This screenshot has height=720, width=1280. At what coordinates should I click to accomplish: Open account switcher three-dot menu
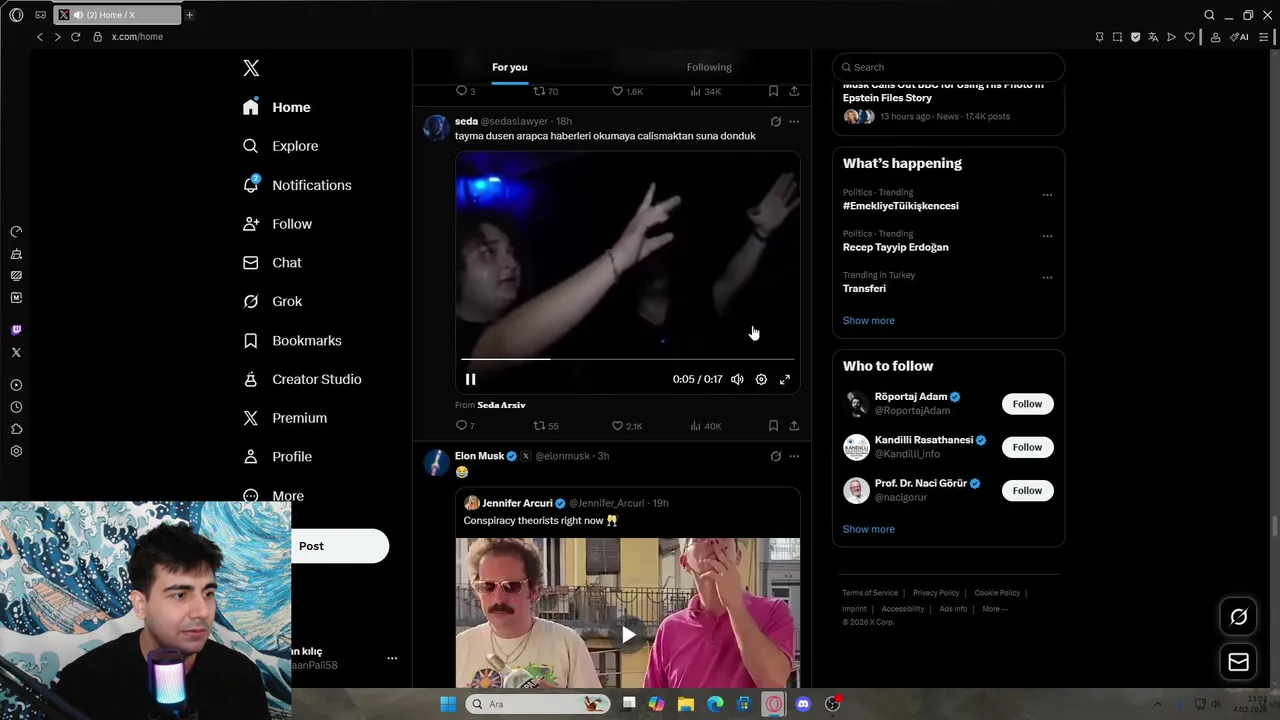(392, 658)
